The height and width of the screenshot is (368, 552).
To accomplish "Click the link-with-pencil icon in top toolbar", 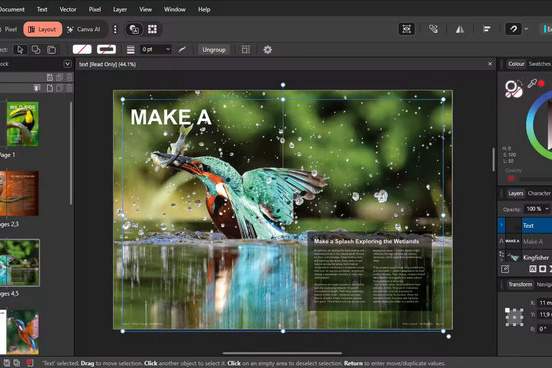I will [x=433, y=29].
